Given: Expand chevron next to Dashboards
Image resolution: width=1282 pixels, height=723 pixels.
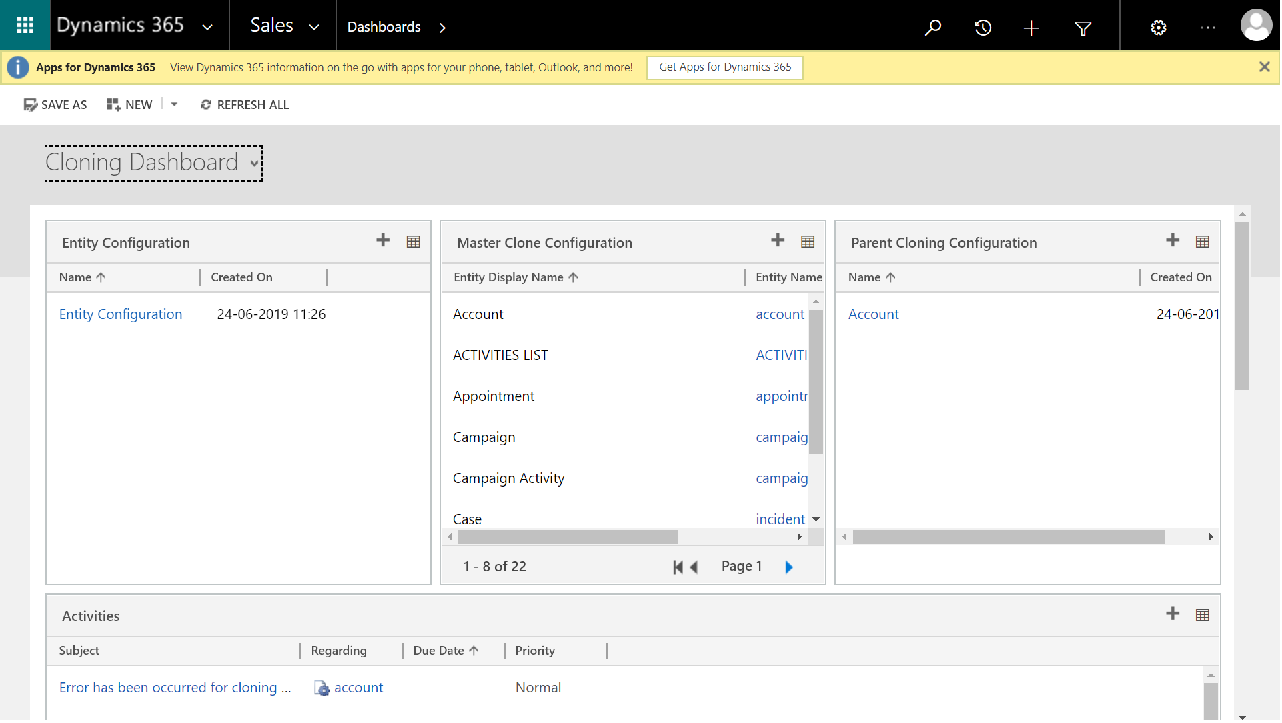Looking at the screenshot, I should 442,27.
